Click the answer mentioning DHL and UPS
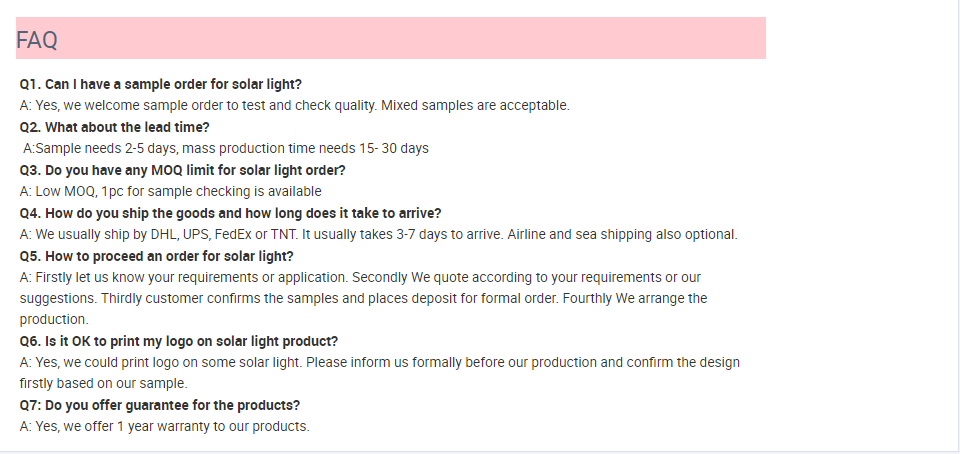The height and width of the screenshot is (454, 960). click(x=378, y=234)
